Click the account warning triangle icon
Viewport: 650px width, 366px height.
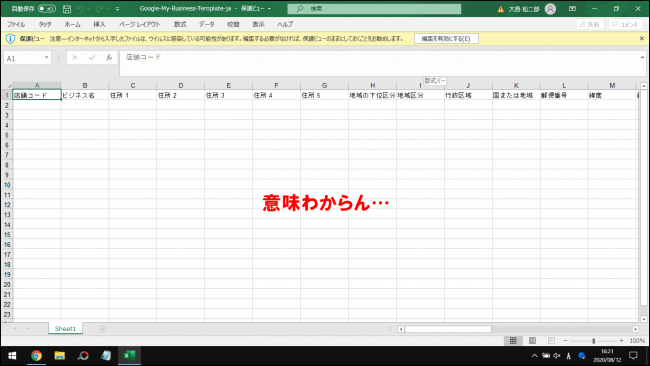[500, 9]
